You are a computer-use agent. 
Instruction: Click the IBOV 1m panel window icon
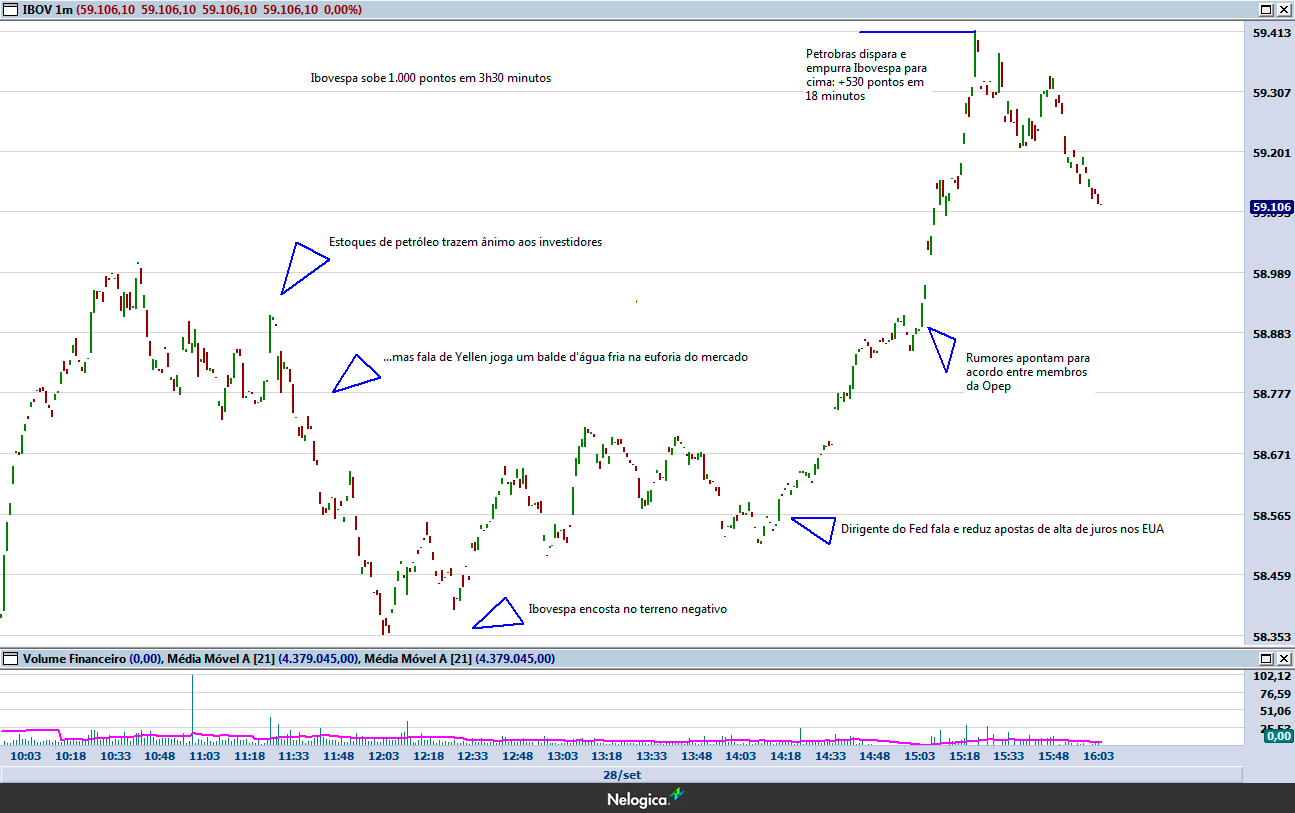11,9
